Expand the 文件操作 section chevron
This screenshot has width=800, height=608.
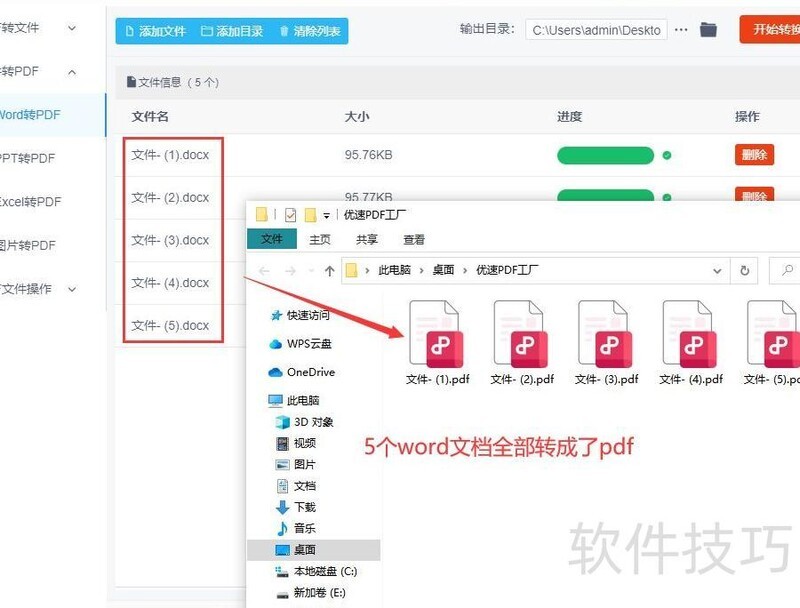(x=70, y=289)
